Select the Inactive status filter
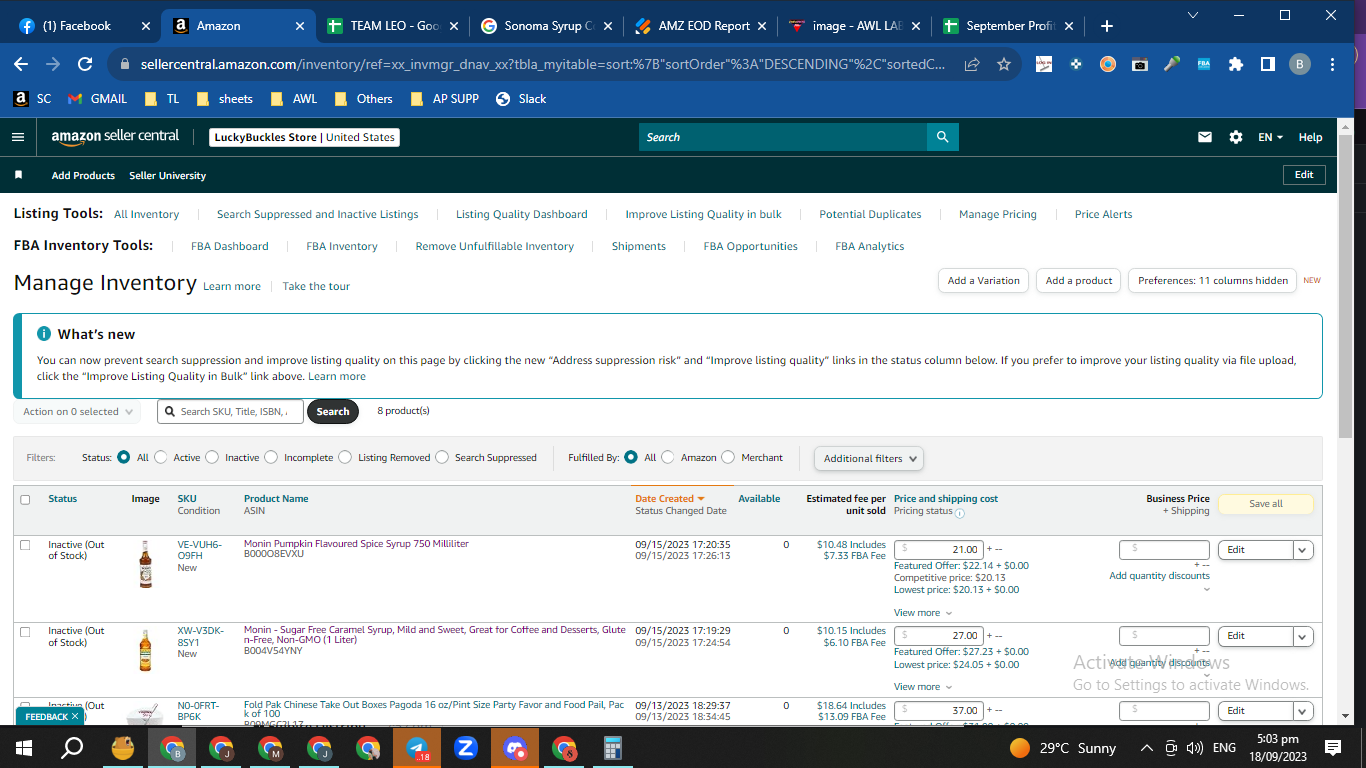This screenshot has width=1366, height=768. tap(212, 457)
